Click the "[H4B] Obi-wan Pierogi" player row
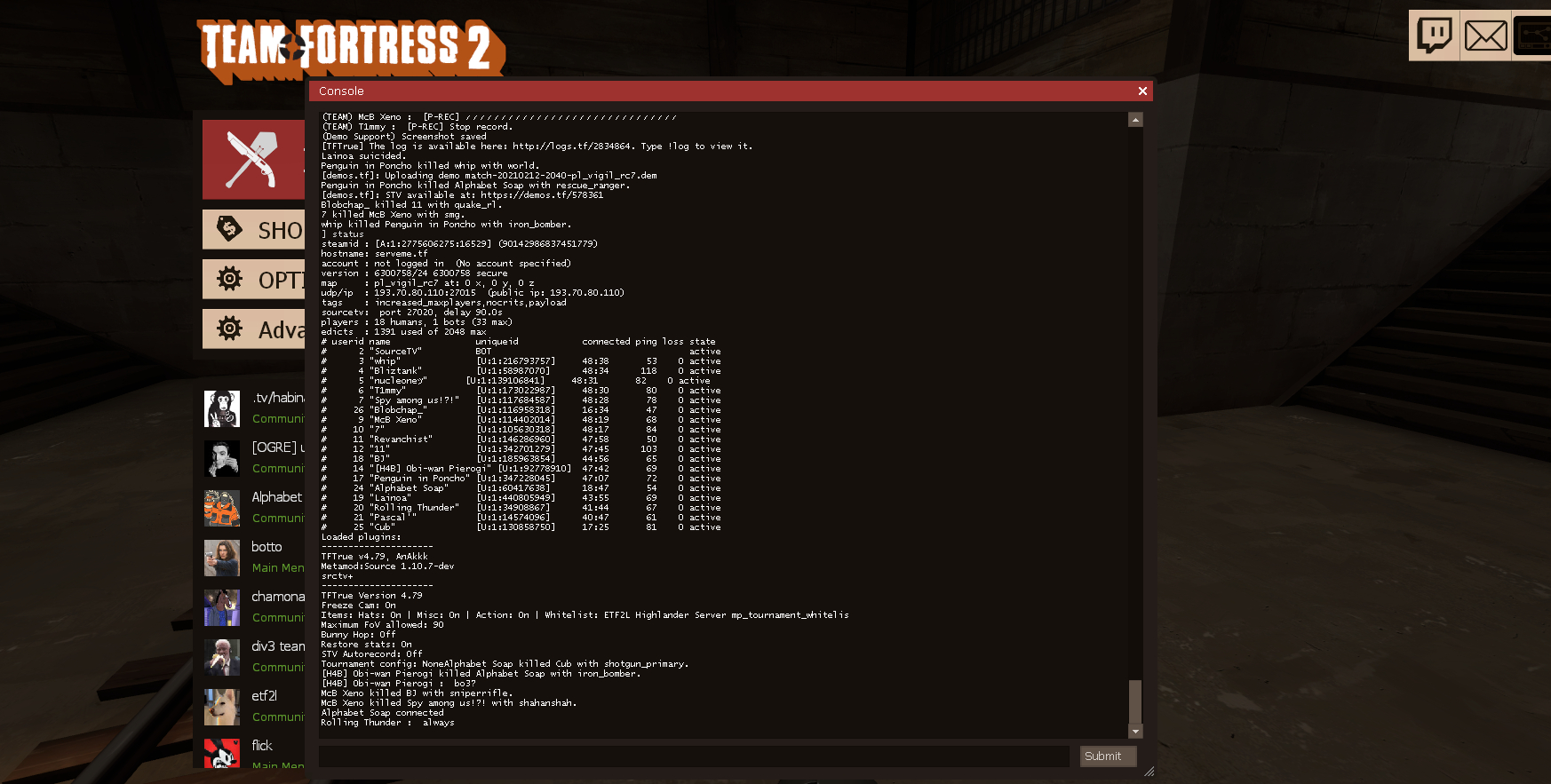Image resolution: width=1551 pixels, height=784 pixels. 521,469
